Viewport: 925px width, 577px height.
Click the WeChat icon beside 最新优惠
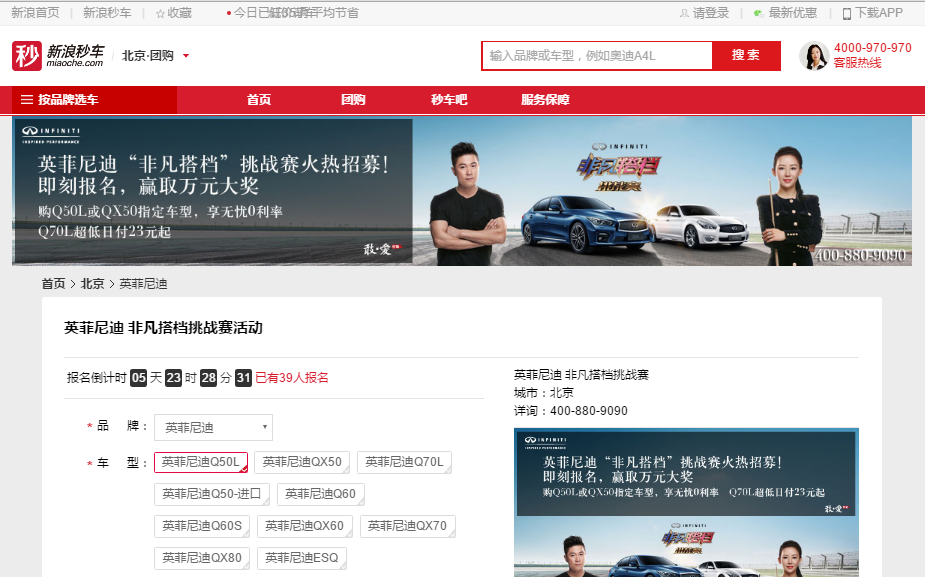tap(759, 13)
